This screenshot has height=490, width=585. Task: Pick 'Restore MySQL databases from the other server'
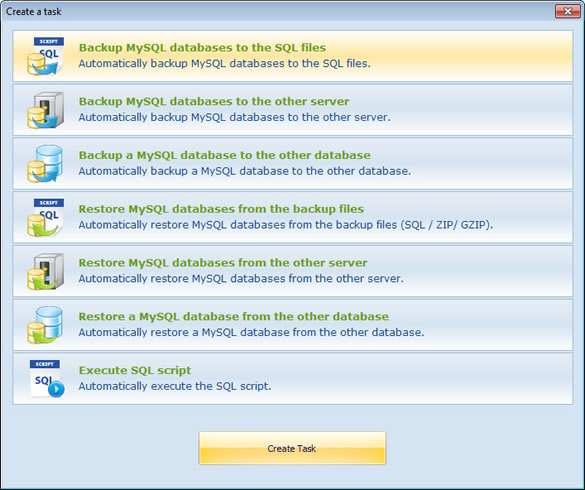[223, 263]
